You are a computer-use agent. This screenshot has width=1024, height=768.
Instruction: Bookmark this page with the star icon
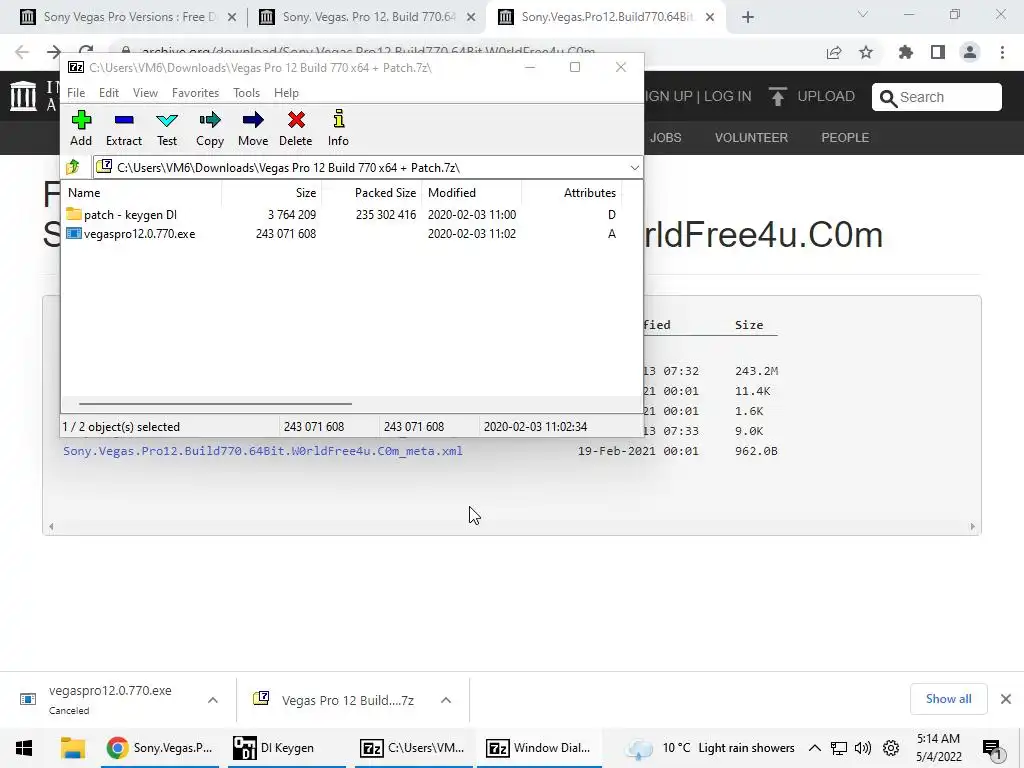pyautogui.click(x=866, y=53)
